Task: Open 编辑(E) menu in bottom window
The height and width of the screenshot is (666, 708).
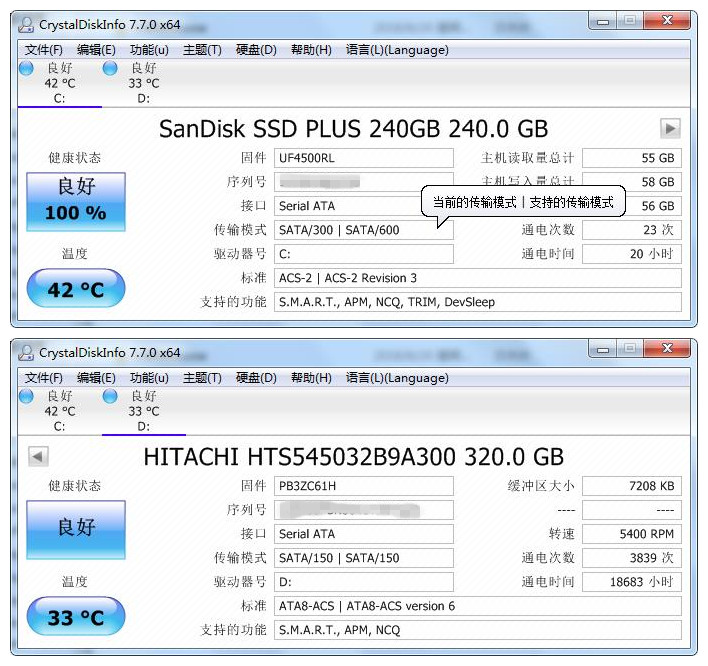Action: (96, 377)
